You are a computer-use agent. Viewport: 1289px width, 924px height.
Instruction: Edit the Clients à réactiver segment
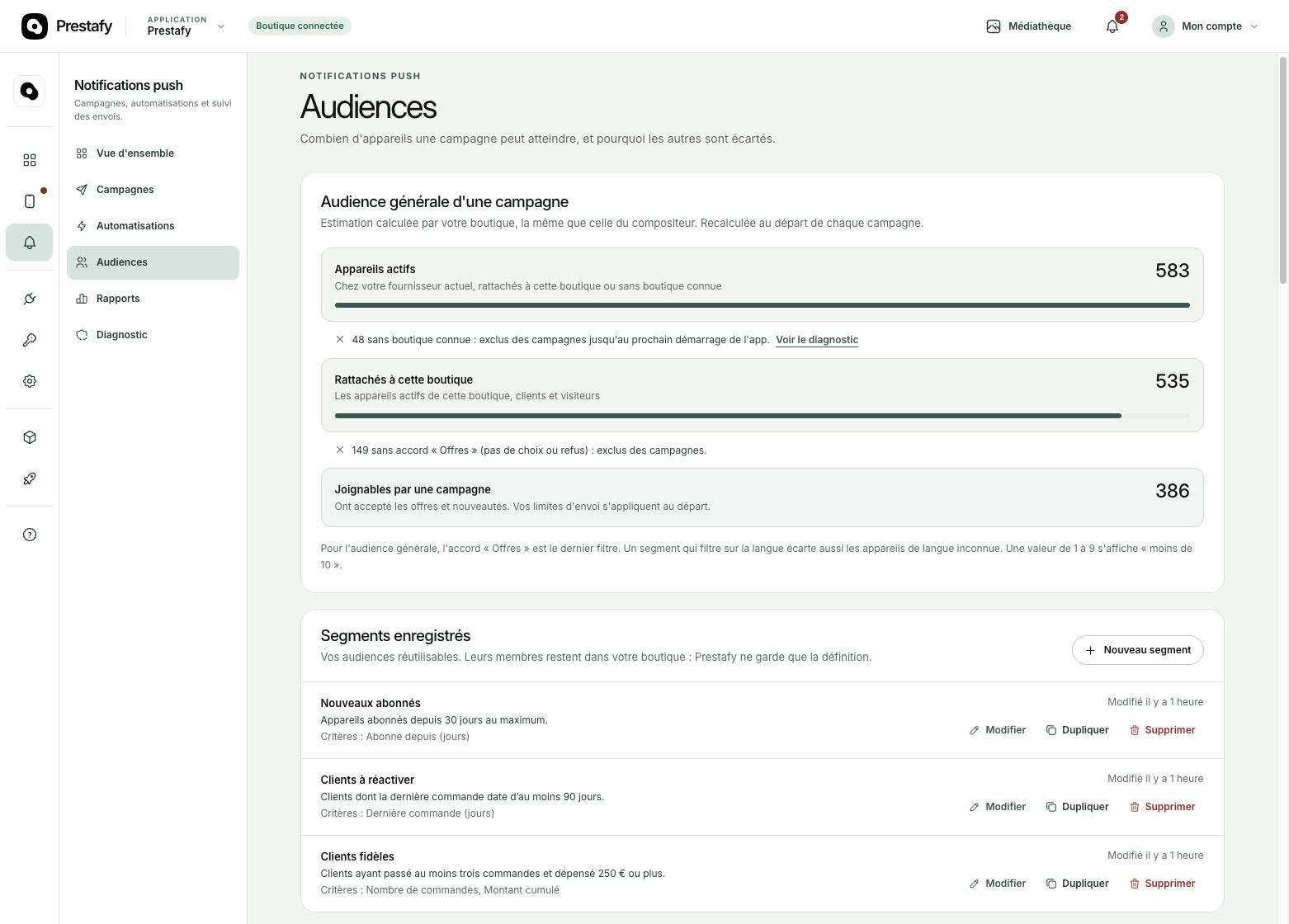tap(998, 807)
